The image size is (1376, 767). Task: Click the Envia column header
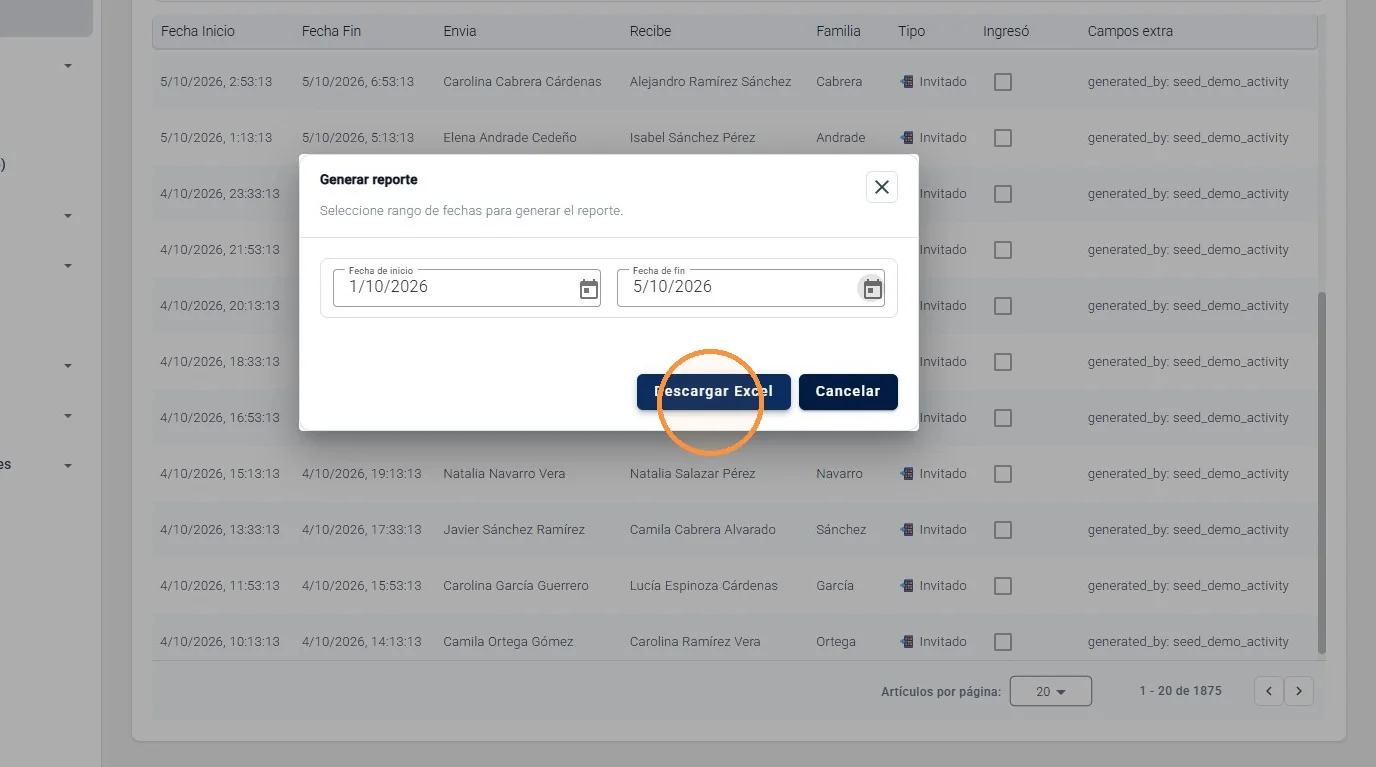460,31
